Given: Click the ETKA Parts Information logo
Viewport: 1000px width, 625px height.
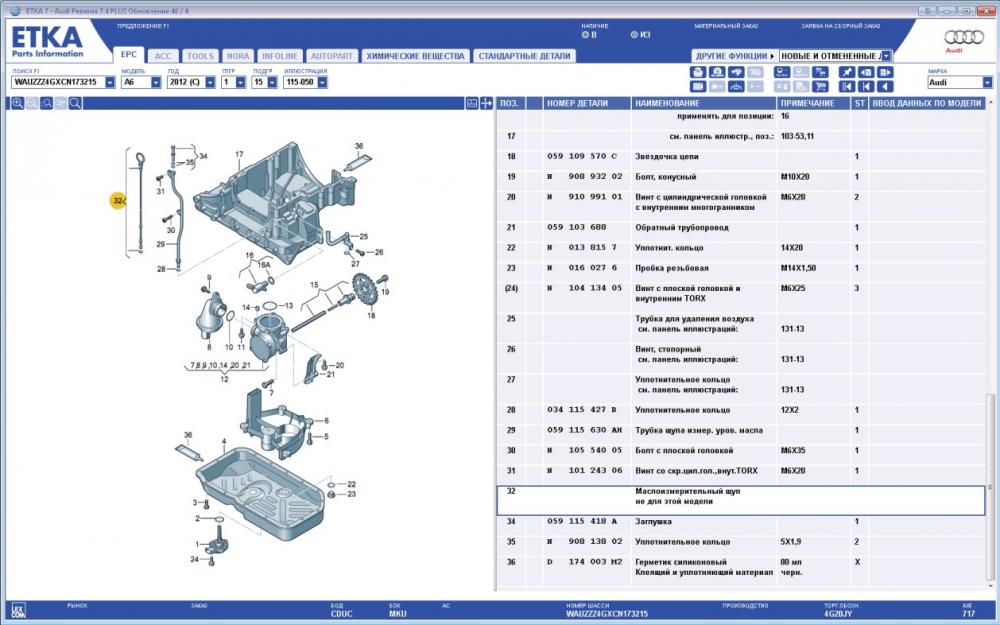Looking at the screenshot, I should [x=47, y=41].
